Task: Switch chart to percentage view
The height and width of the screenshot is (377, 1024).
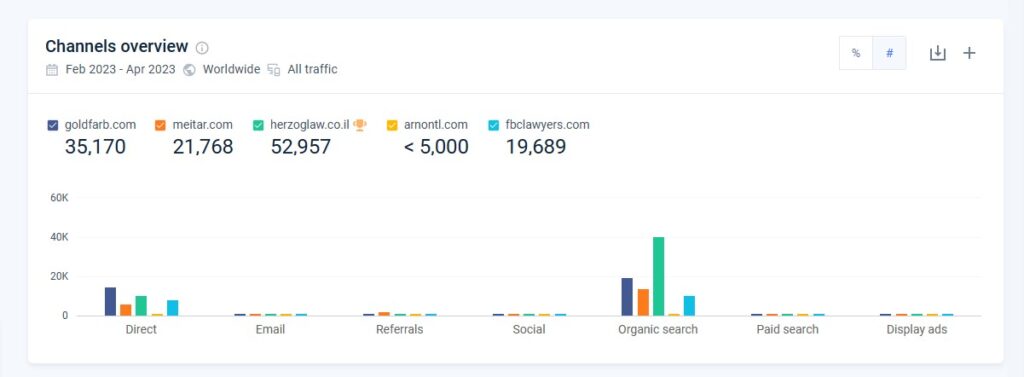Action: [856, 53]
